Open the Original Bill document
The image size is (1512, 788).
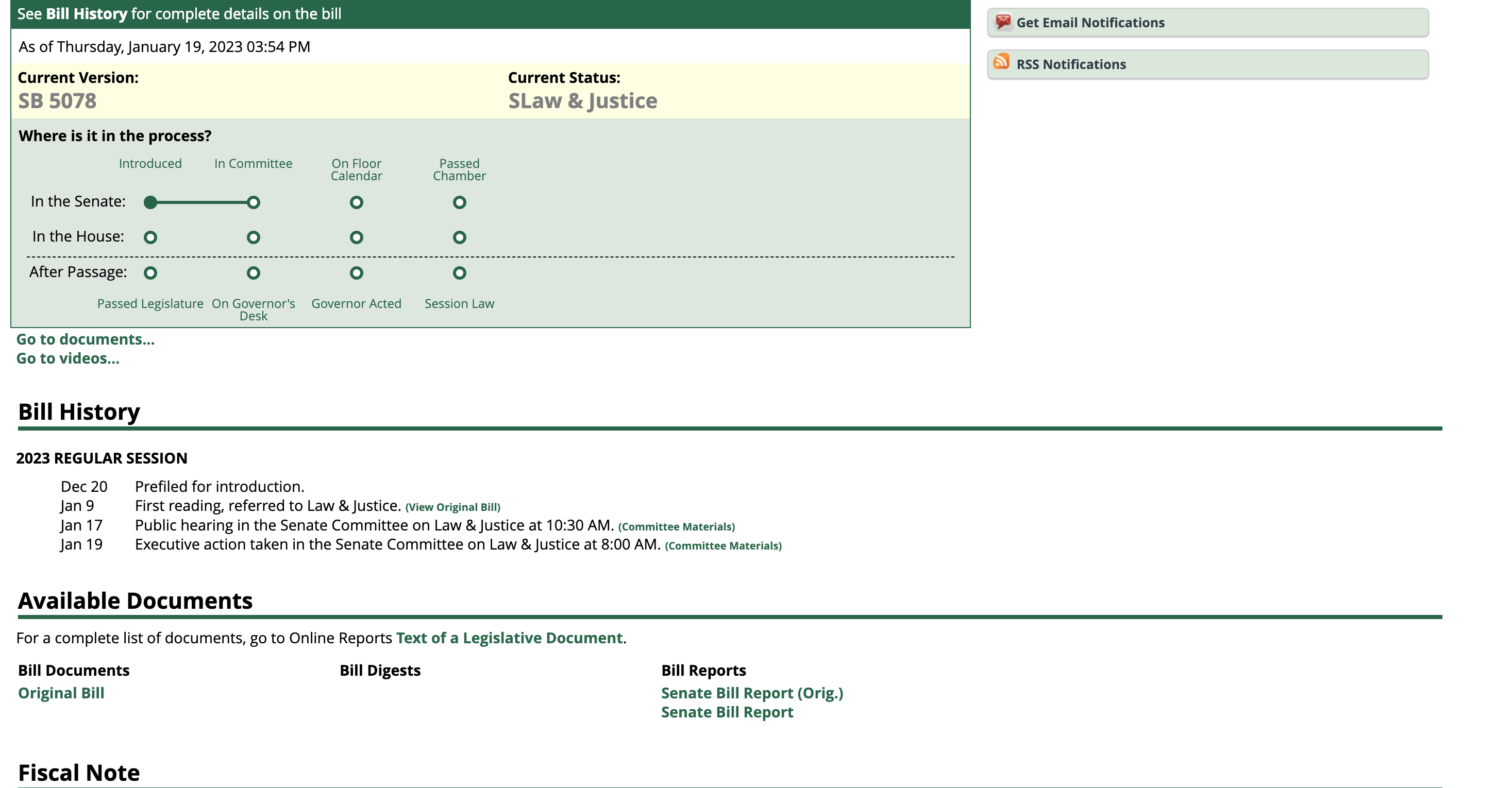pyautogui.click(x=61, y=693)
